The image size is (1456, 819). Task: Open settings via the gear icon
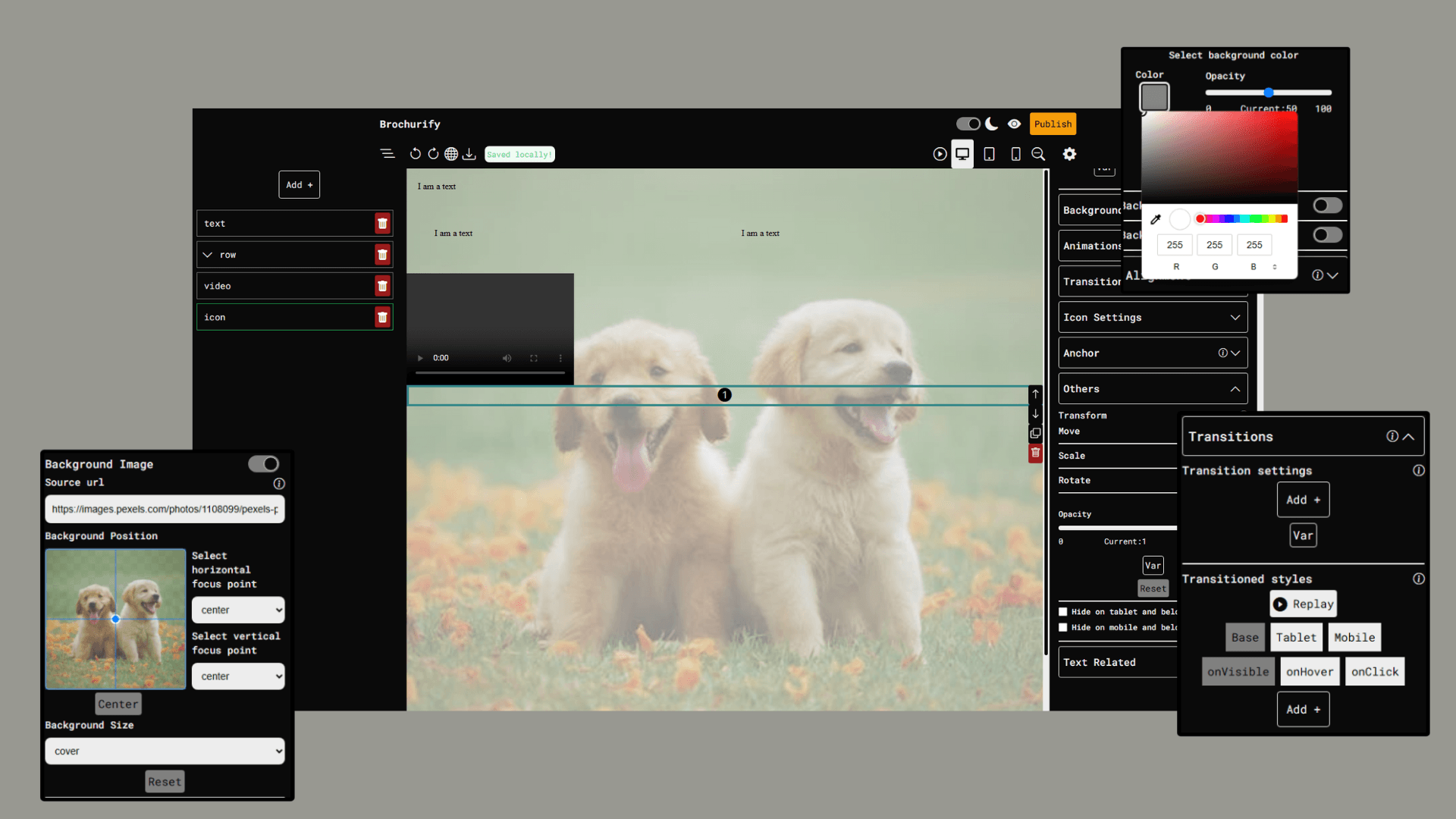click(x=1069, y=154)
